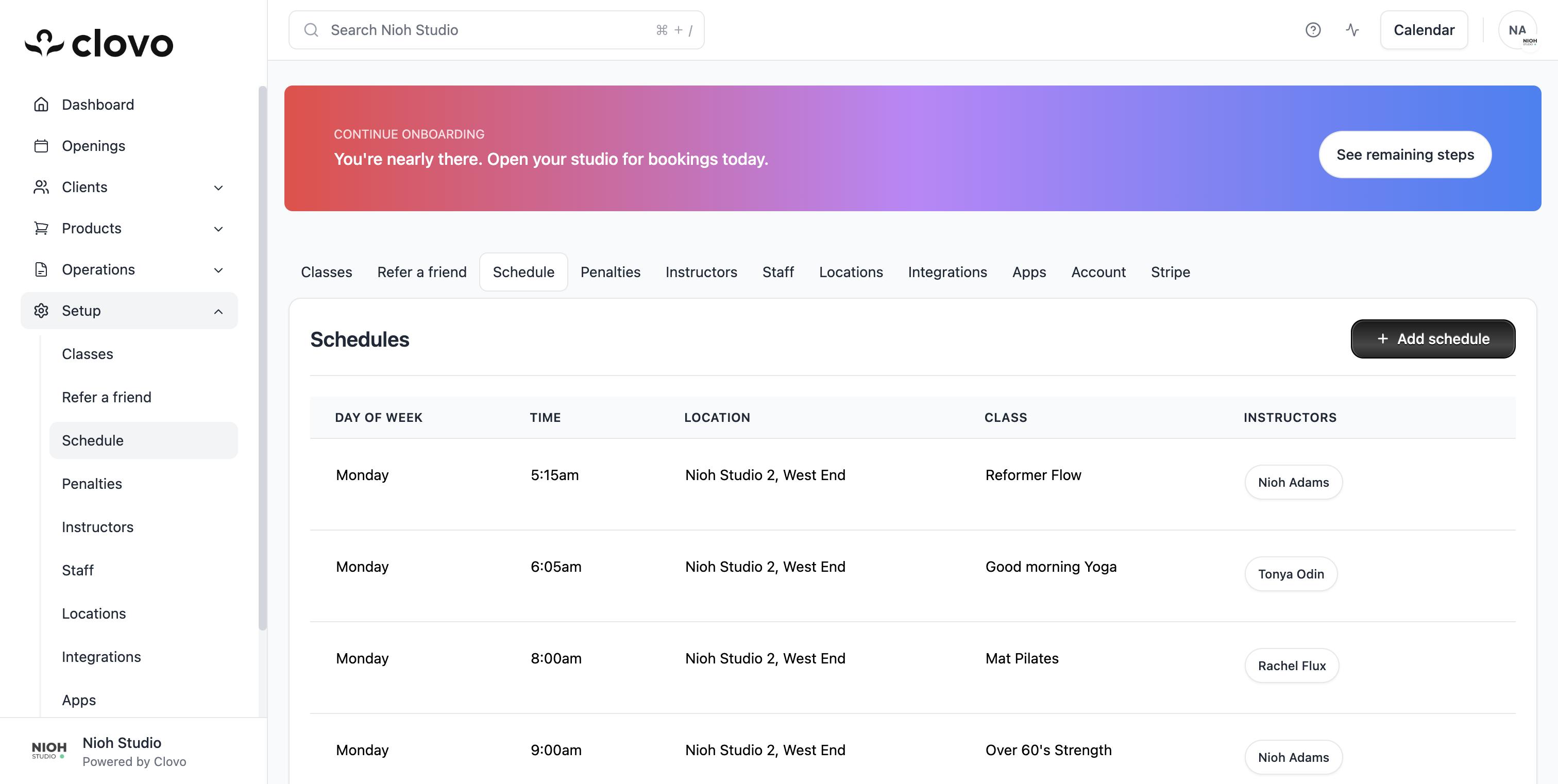This screenshot has width=1558, height=784.
Task: Open the Apps tab
Action: click(x=1029, y=272)
